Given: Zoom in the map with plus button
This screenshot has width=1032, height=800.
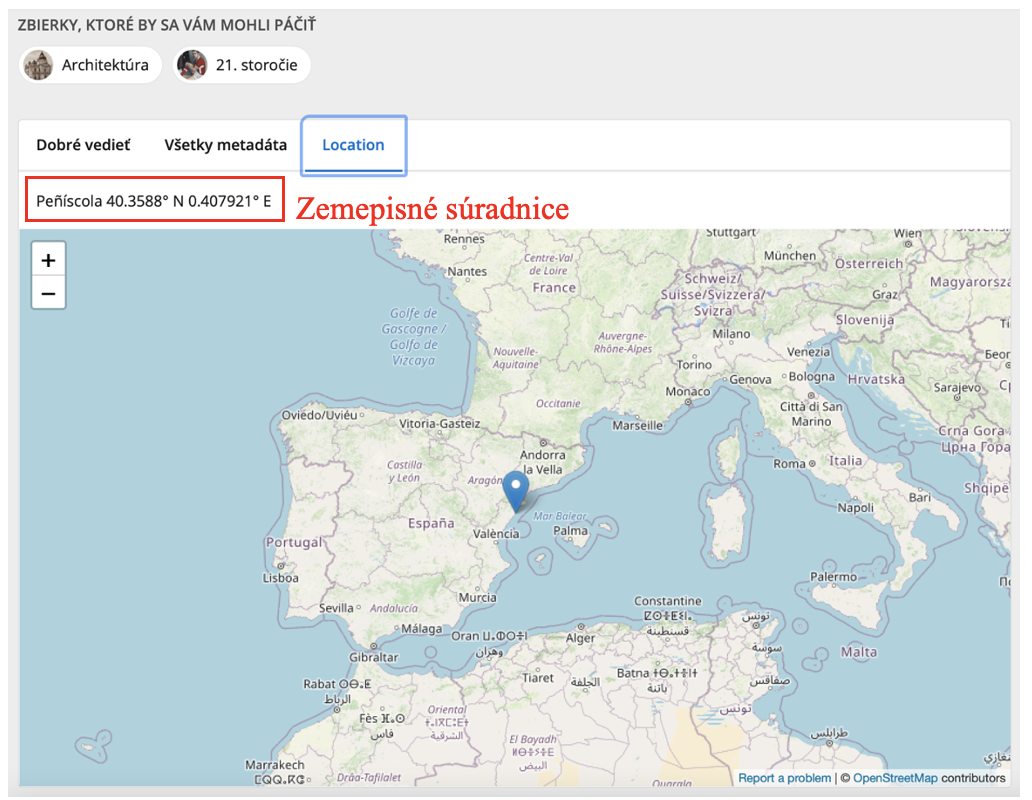Looking at the screenshot, I should (48, 260).
